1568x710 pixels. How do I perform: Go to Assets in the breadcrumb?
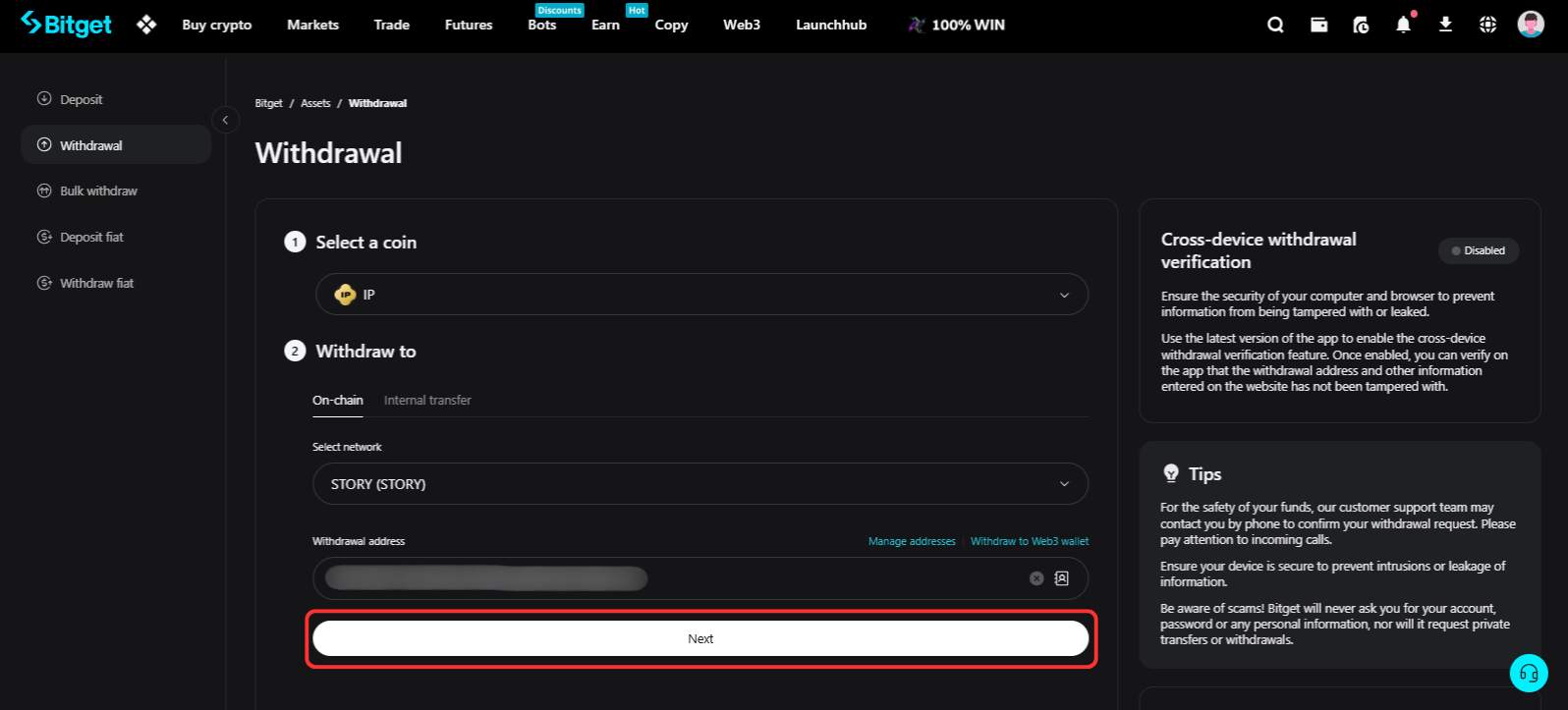pos(315,103)
